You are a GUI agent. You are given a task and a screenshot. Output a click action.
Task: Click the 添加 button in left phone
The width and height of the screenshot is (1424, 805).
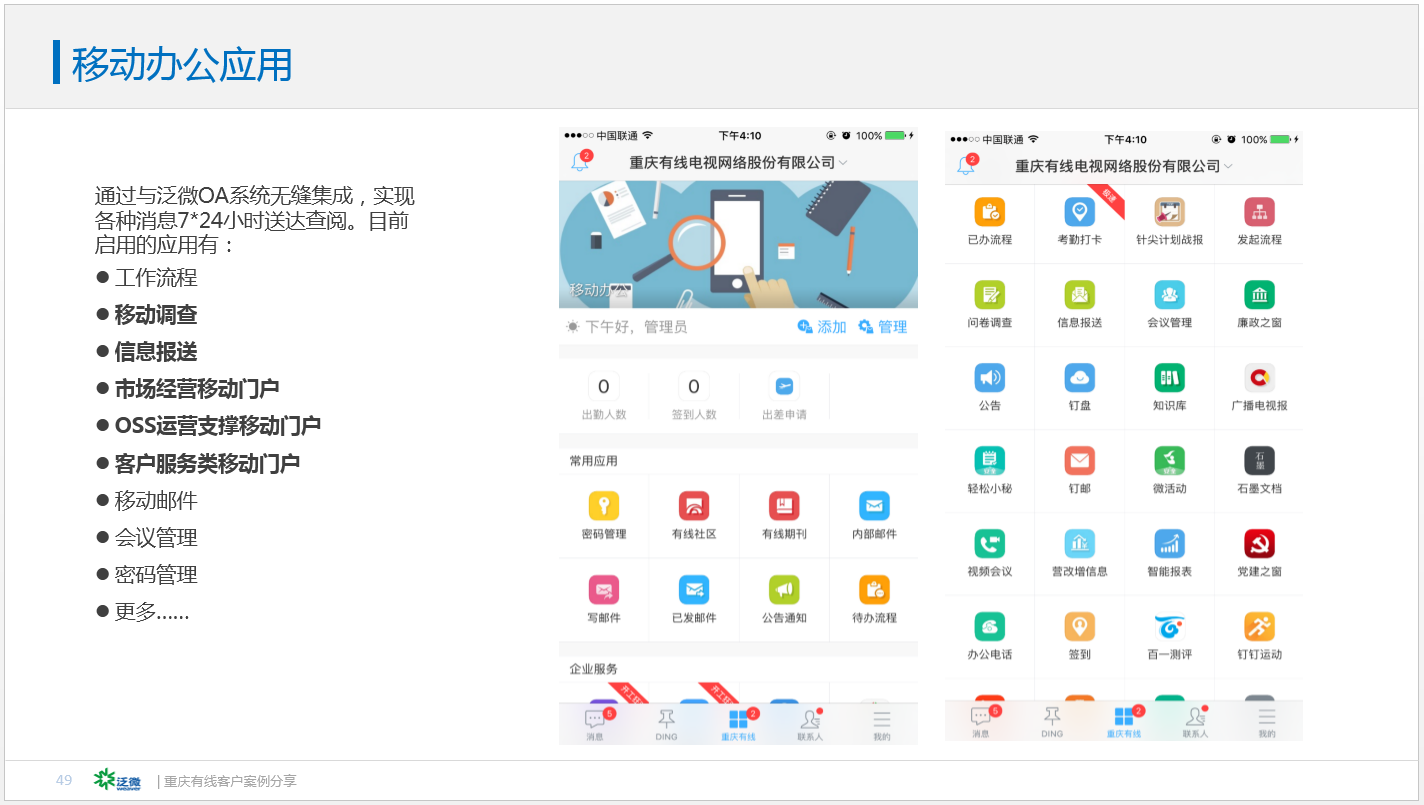click(x=822, y=327)
